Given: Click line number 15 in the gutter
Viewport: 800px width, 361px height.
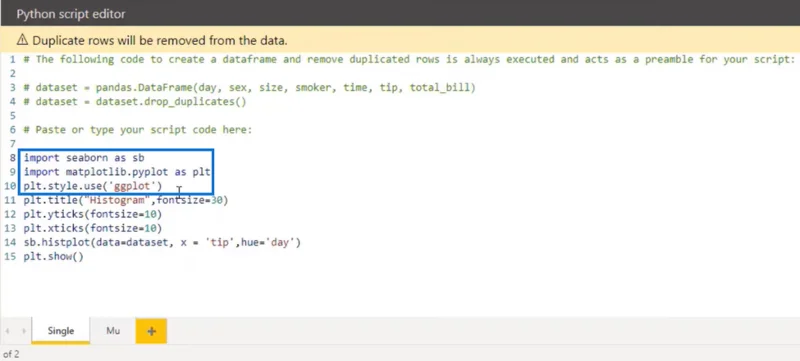Looking at the screenshot, I should click(10, 256).
